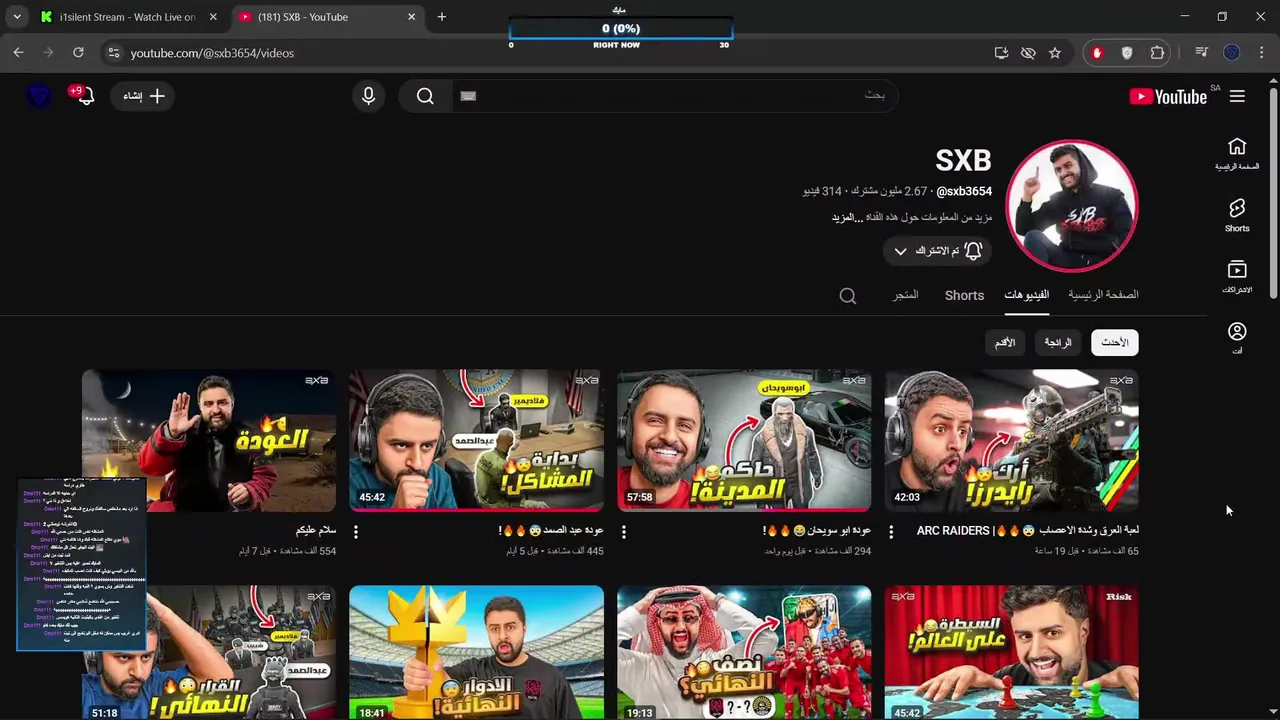Open the crossed-eye tracking protection icon
1280x720 pixels.
click(x=1028, y=53)
